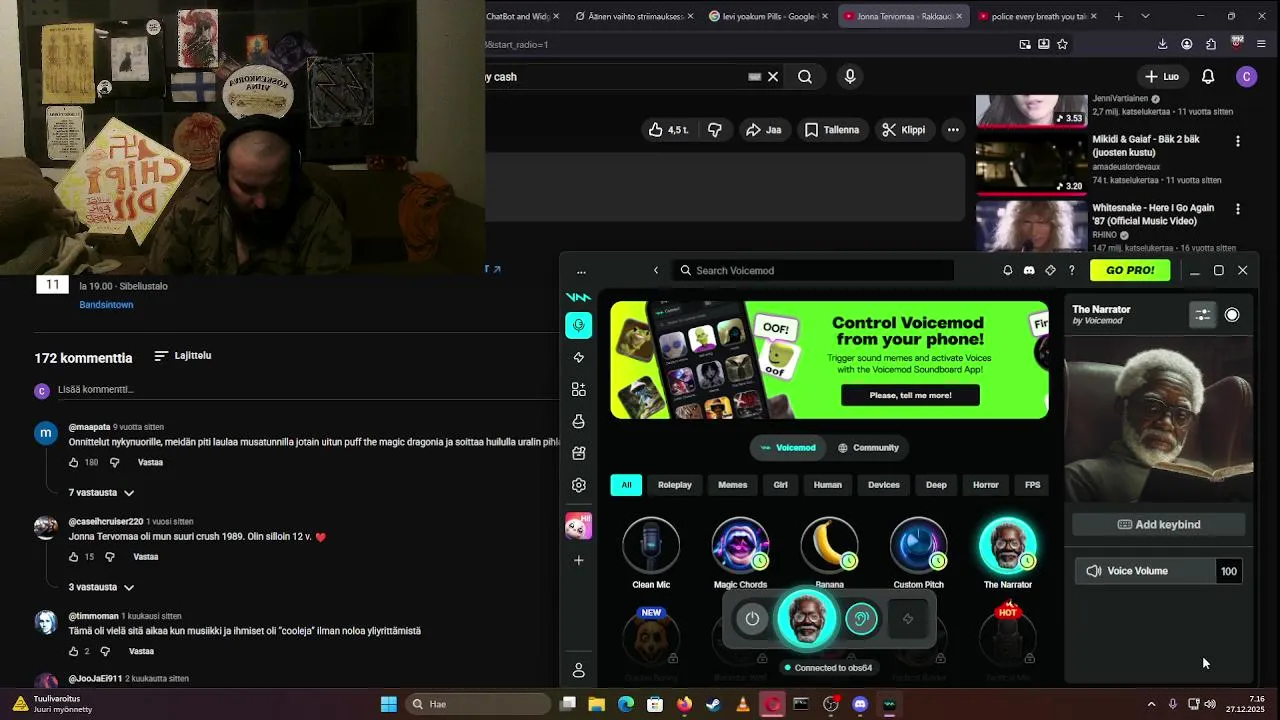Click the Search Voicemod field
Screen dimensions: 1280x720
coord(813,270)
